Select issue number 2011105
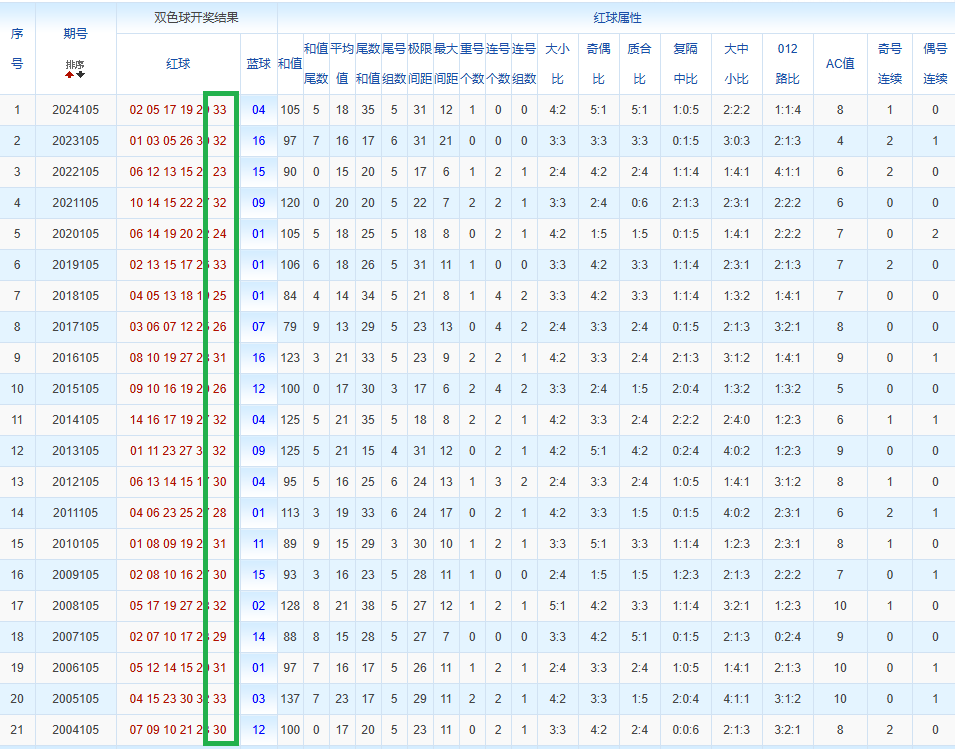The image size is (955, 749). coord(76,513)
